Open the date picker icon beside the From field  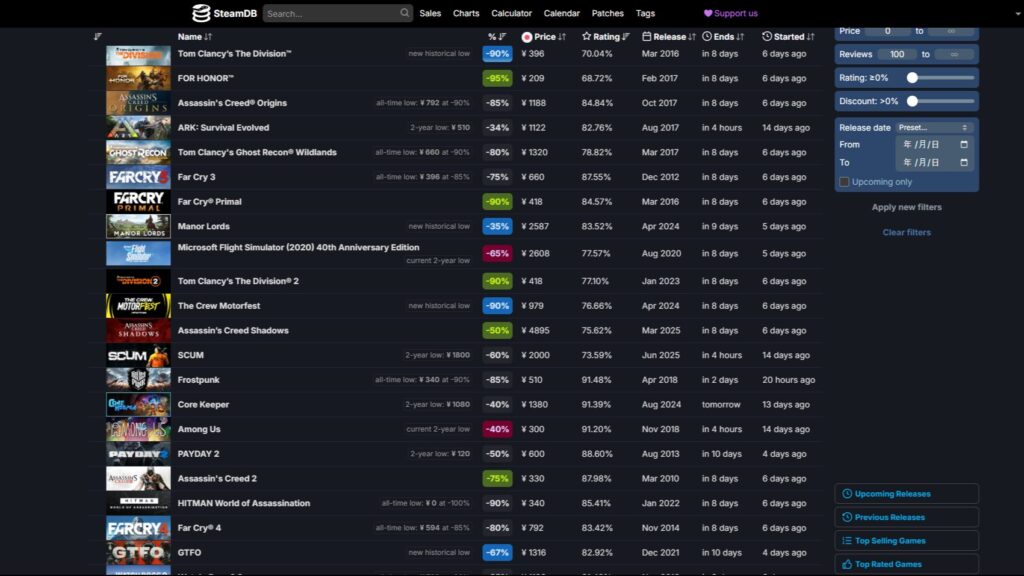pyautogui.click(x=964, y=144)
